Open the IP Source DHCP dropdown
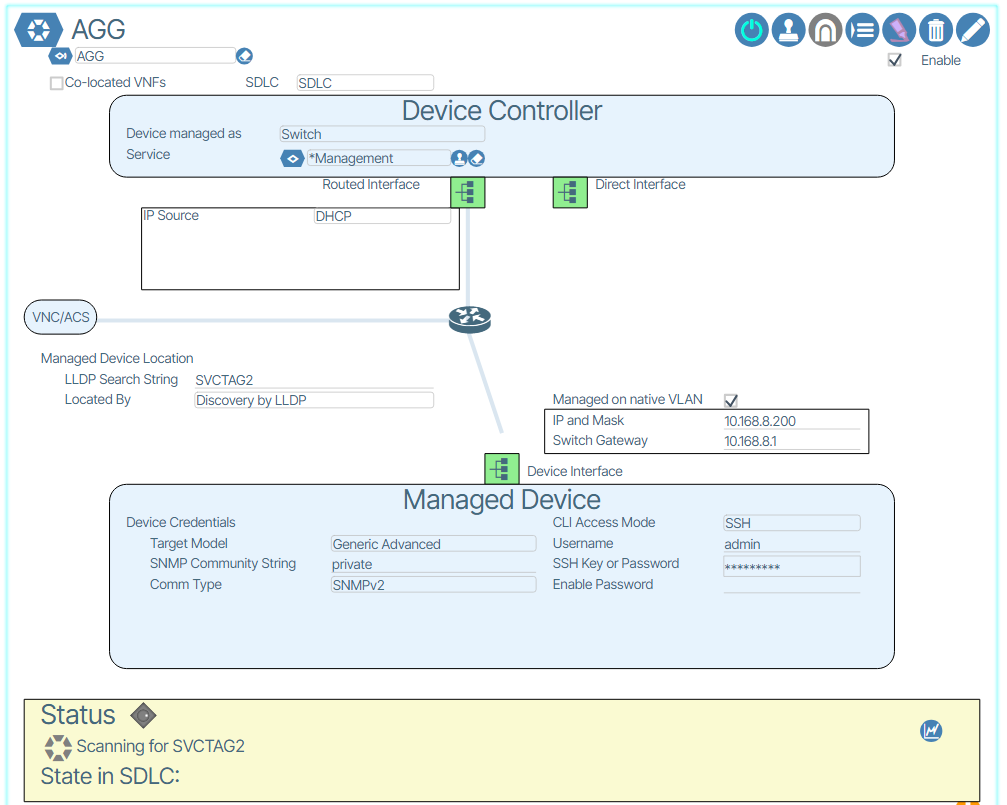This screenshot has height=805, width=1007. click(x=382, y=216)
